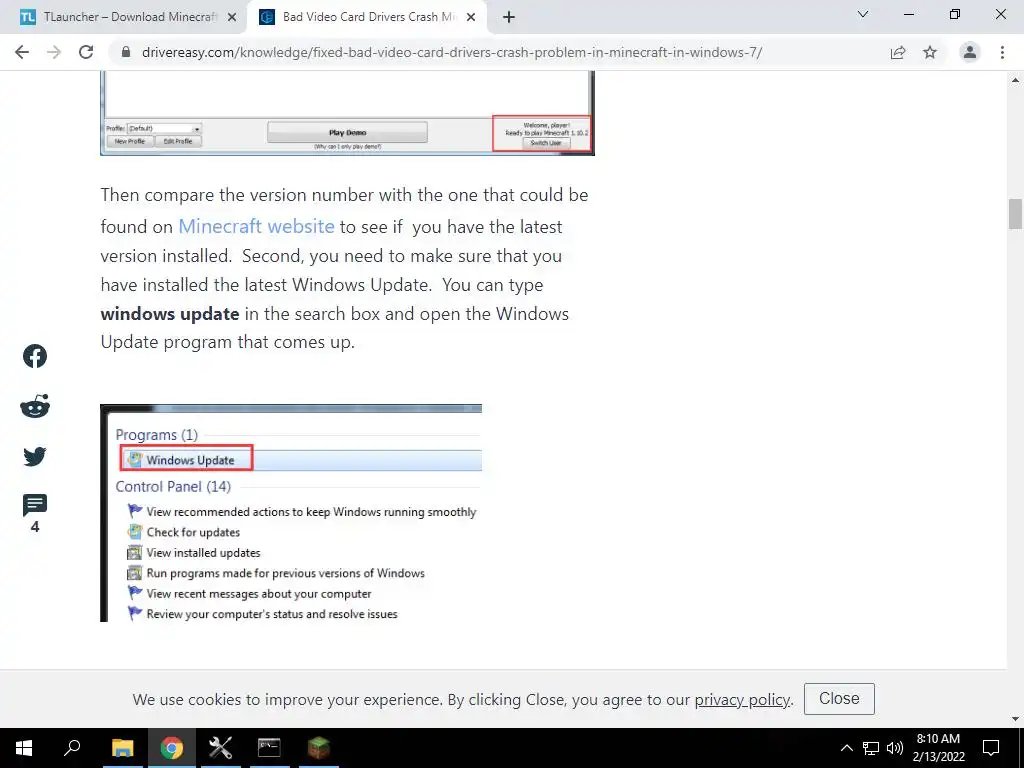Click the browser forward arrow
Viewport: 1024px width, 768px height.
click(x=54, y=52)
